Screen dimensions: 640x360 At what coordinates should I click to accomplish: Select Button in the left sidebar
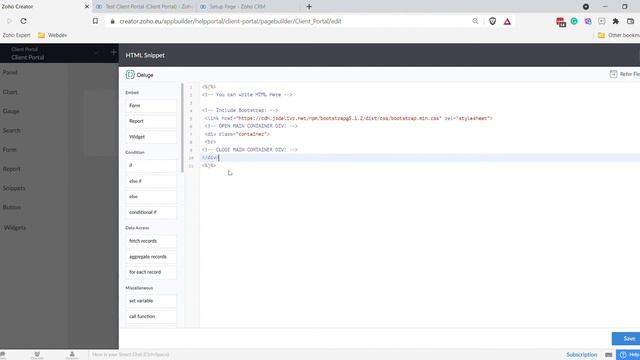tap(12, 207)
